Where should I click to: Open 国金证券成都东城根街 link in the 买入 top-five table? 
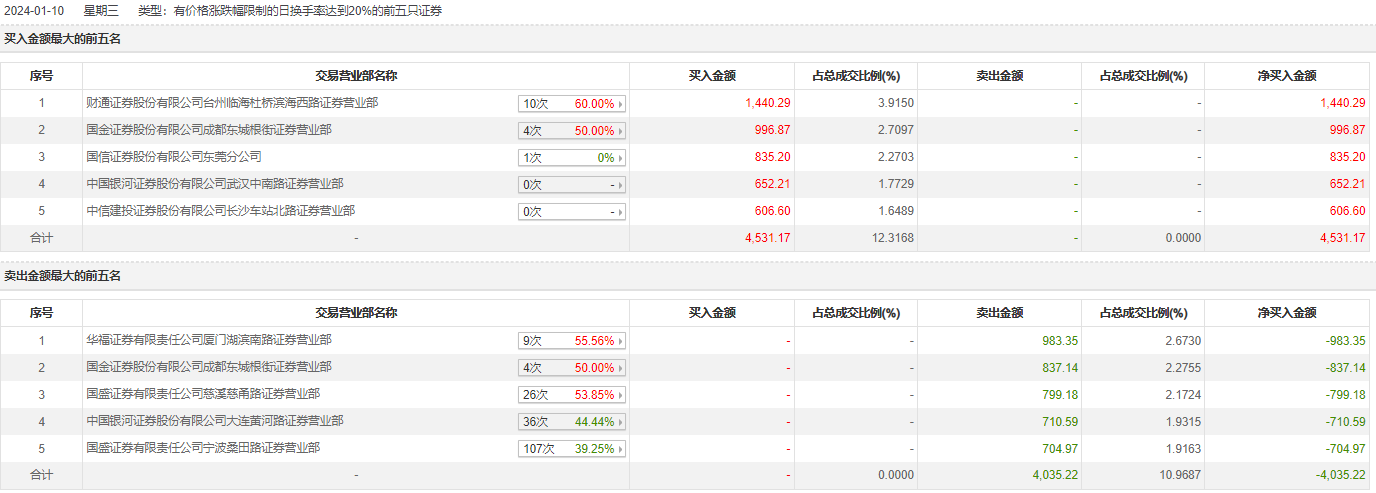click(209, 130)
